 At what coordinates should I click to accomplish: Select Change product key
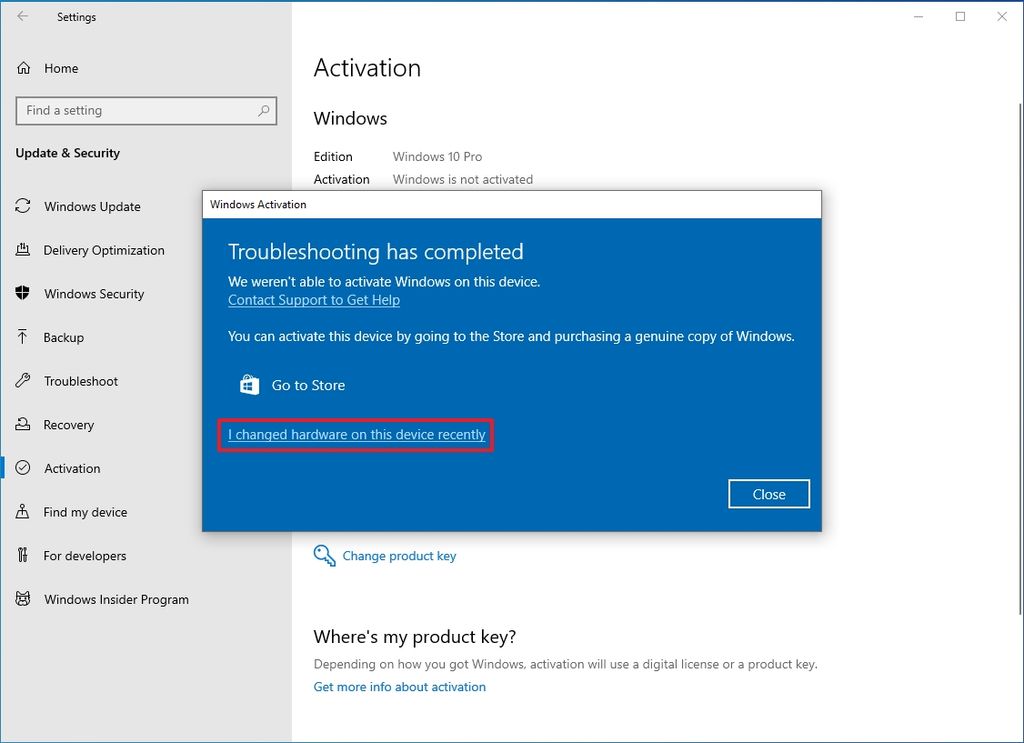click(x=399, y=555)
